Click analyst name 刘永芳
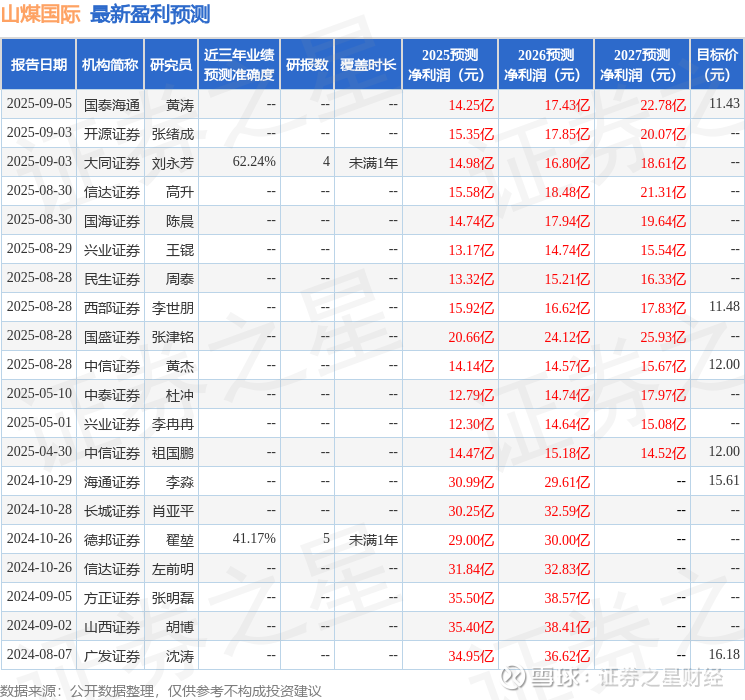The height and width of the screenshot is (700, 745). tap(173, 163)
